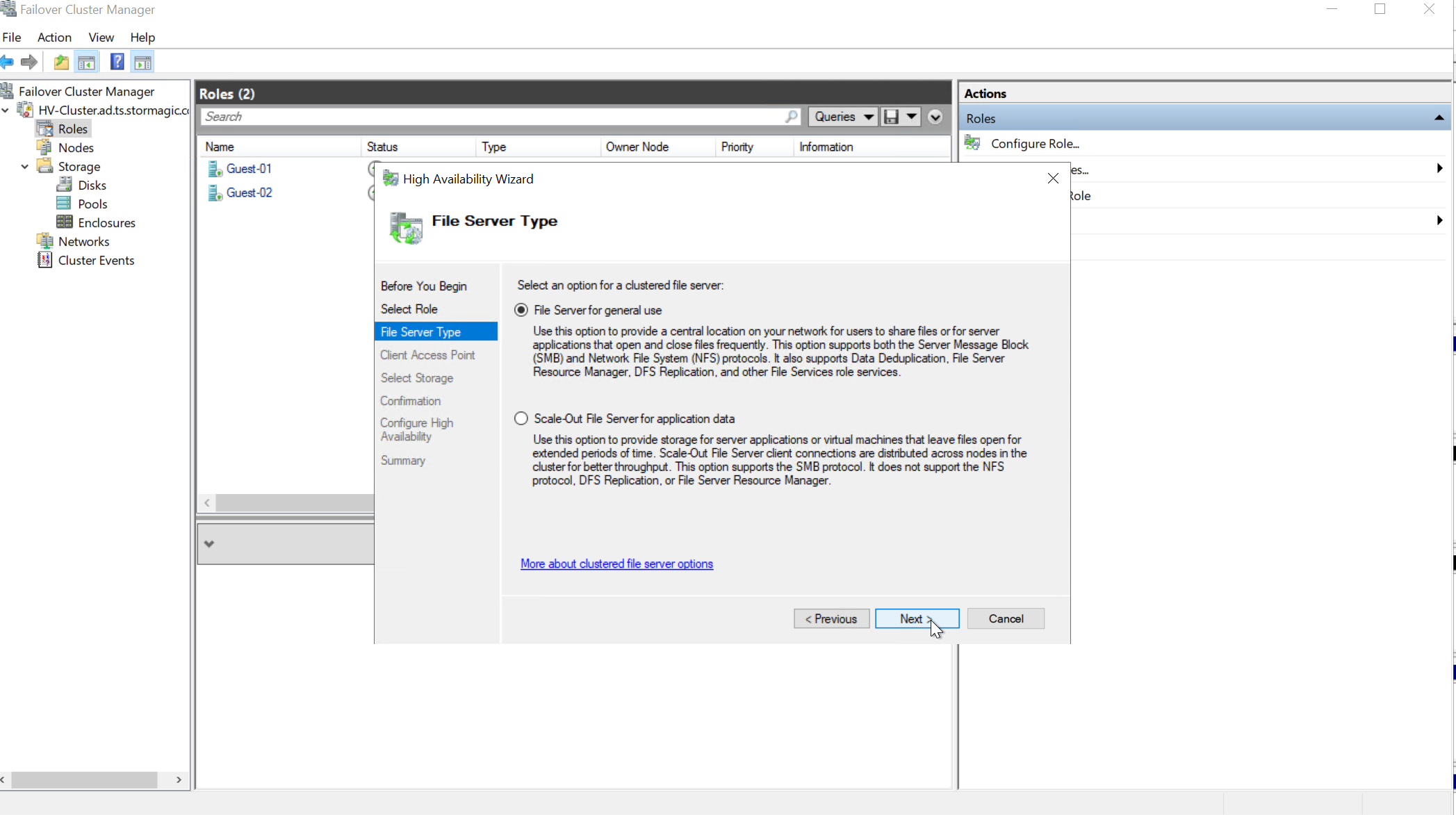Click the Guest-01 virtual machine icon
Image resolution: width=1456 pixels, height=815 pixels.
pos(215,169)
